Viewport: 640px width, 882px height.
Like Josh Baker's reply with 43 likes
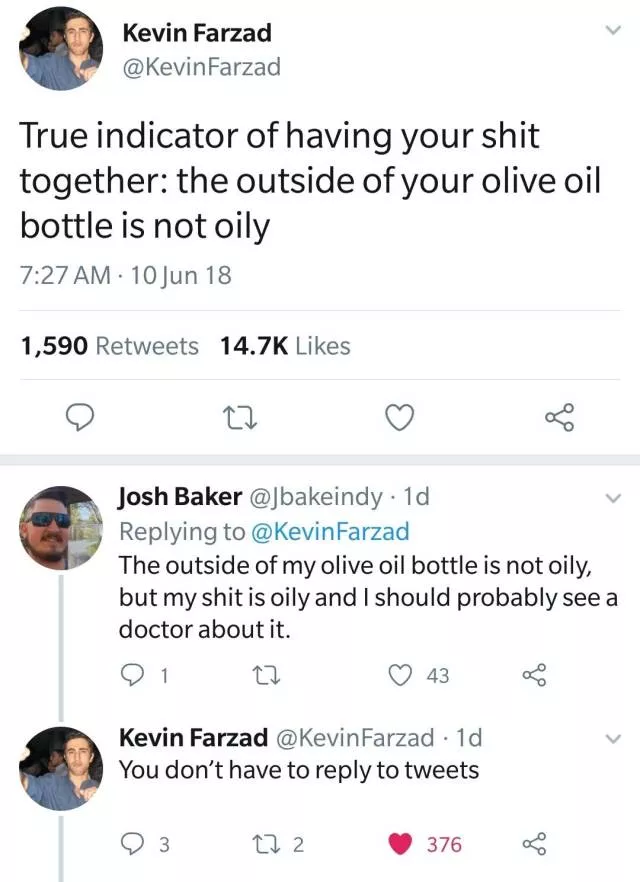tap(404, 676)
